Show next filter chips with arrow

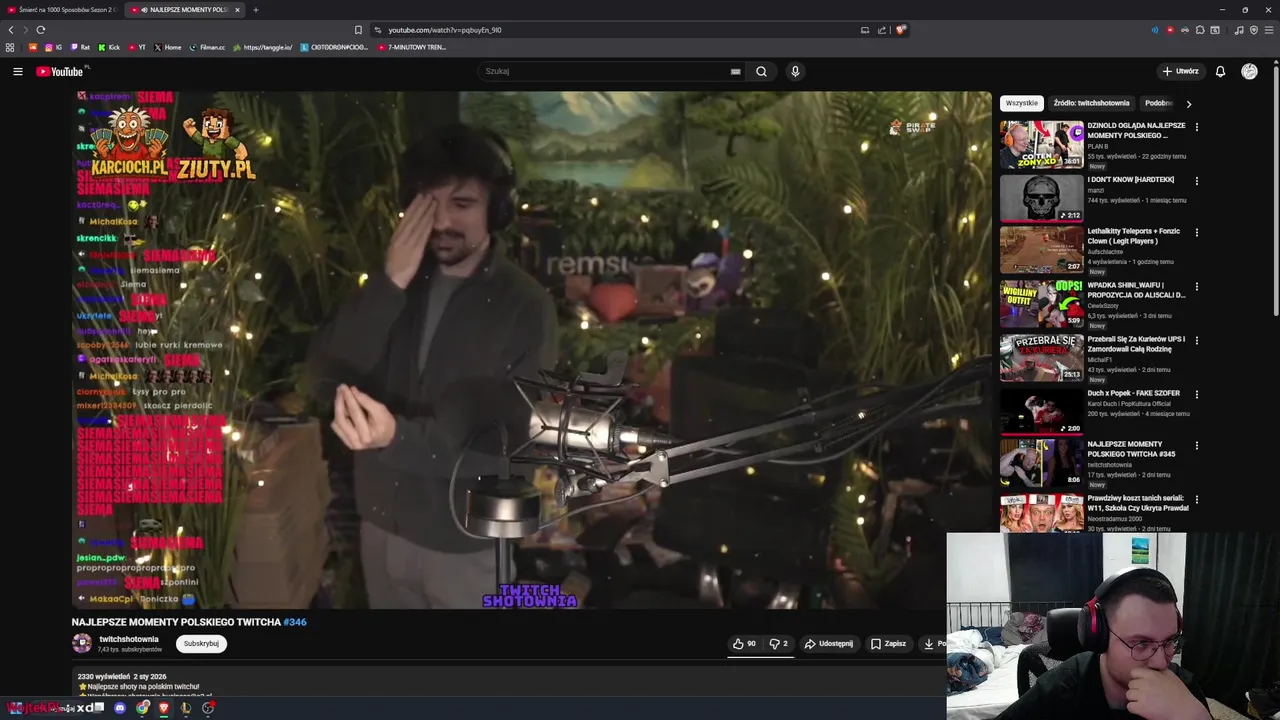point(1188,103)
